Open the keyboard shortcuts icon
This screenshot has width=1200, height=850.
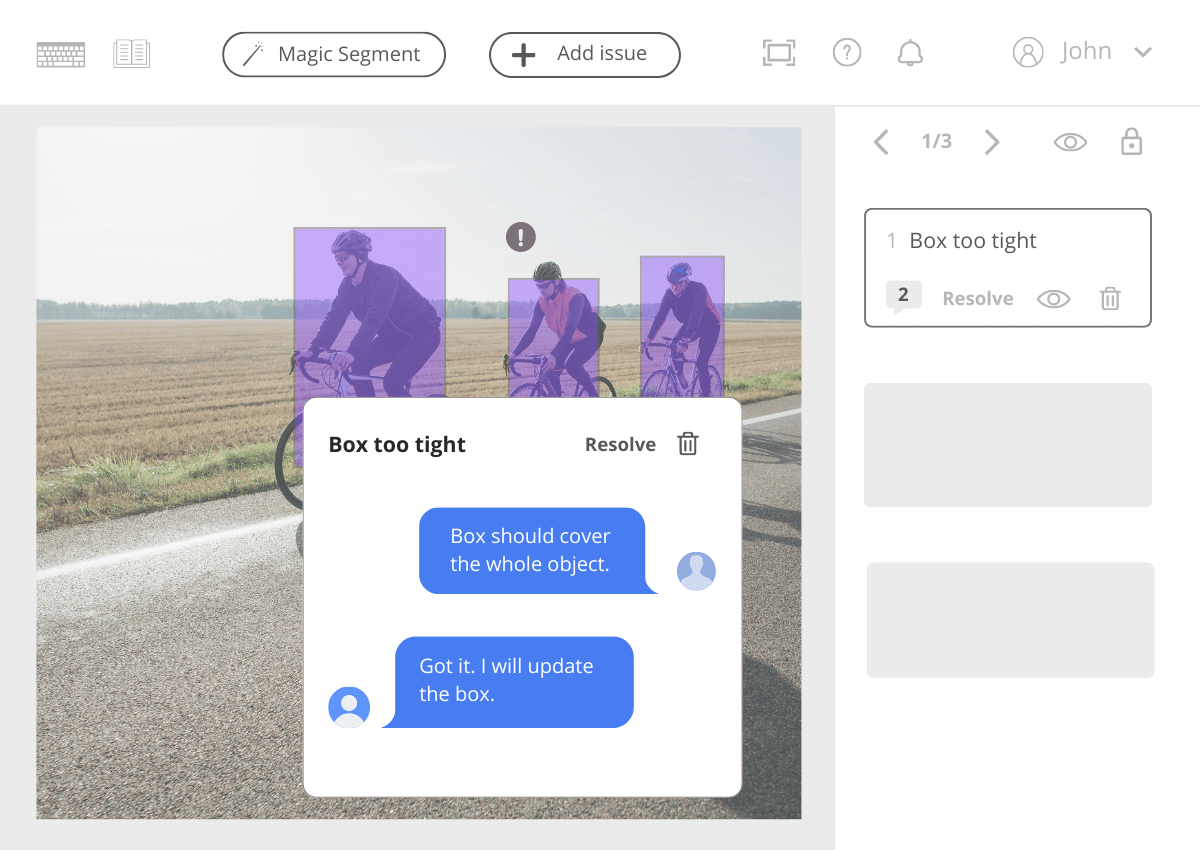coord(60,52)
